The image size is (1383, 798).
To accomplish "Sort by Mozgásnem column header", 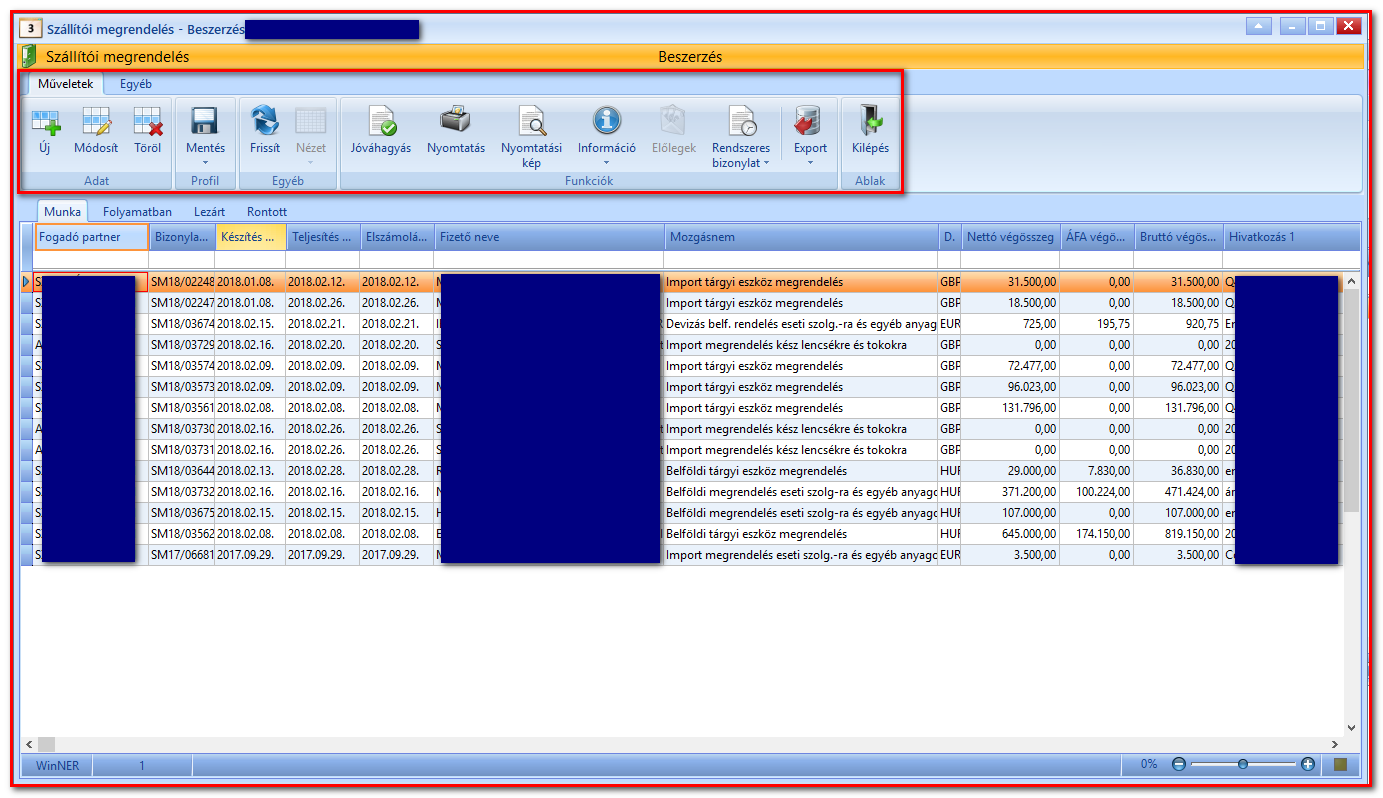I will (800, 237).
